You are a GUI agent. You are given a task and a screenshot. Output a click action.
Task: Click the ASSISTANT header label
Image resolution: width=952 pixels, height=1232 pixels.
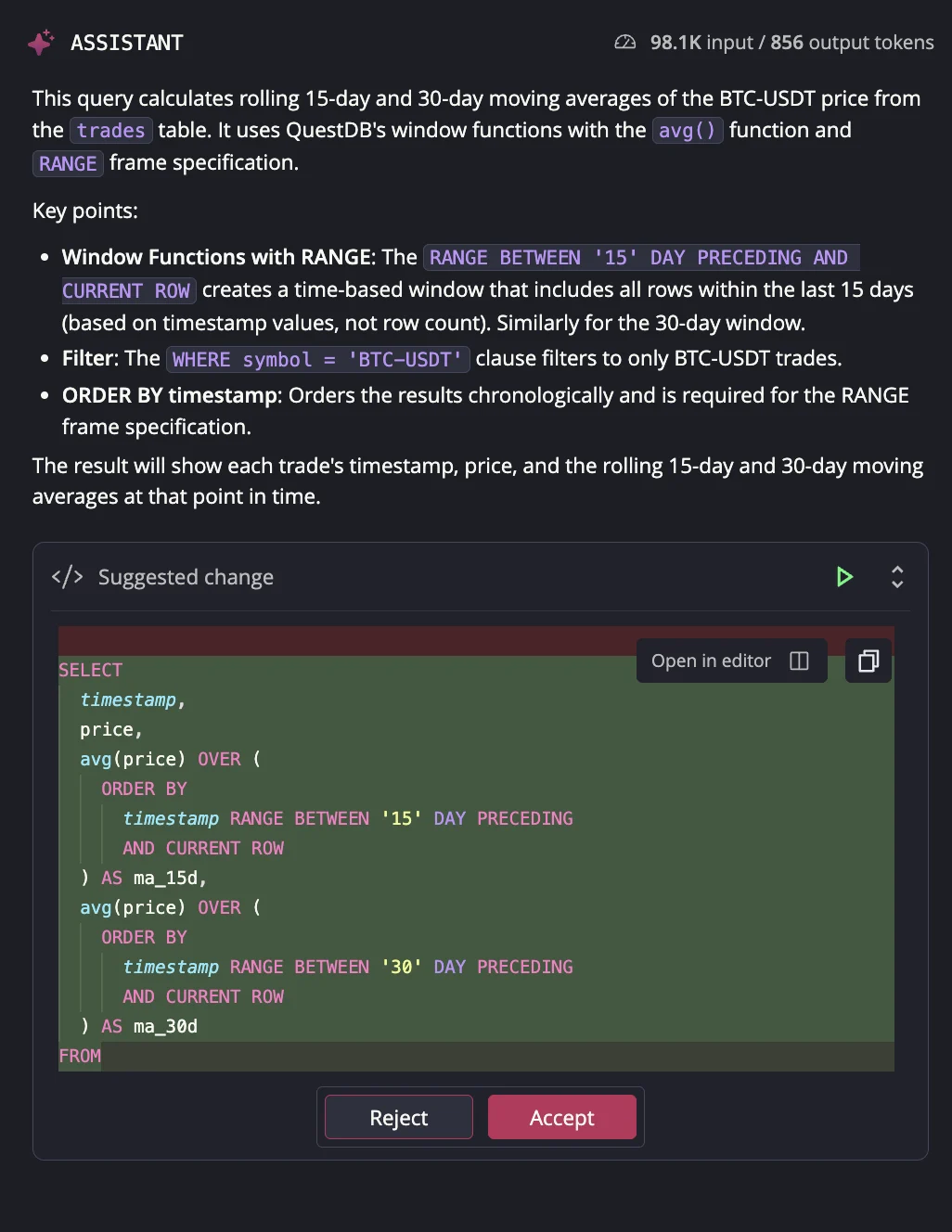click(x=127, y=42)
